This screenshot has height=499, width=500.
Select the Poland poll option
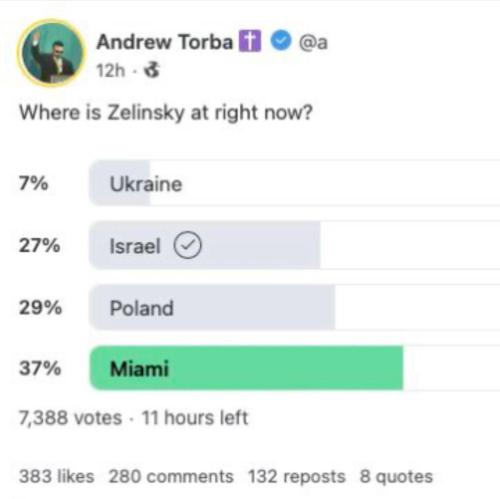coord(295,307)
